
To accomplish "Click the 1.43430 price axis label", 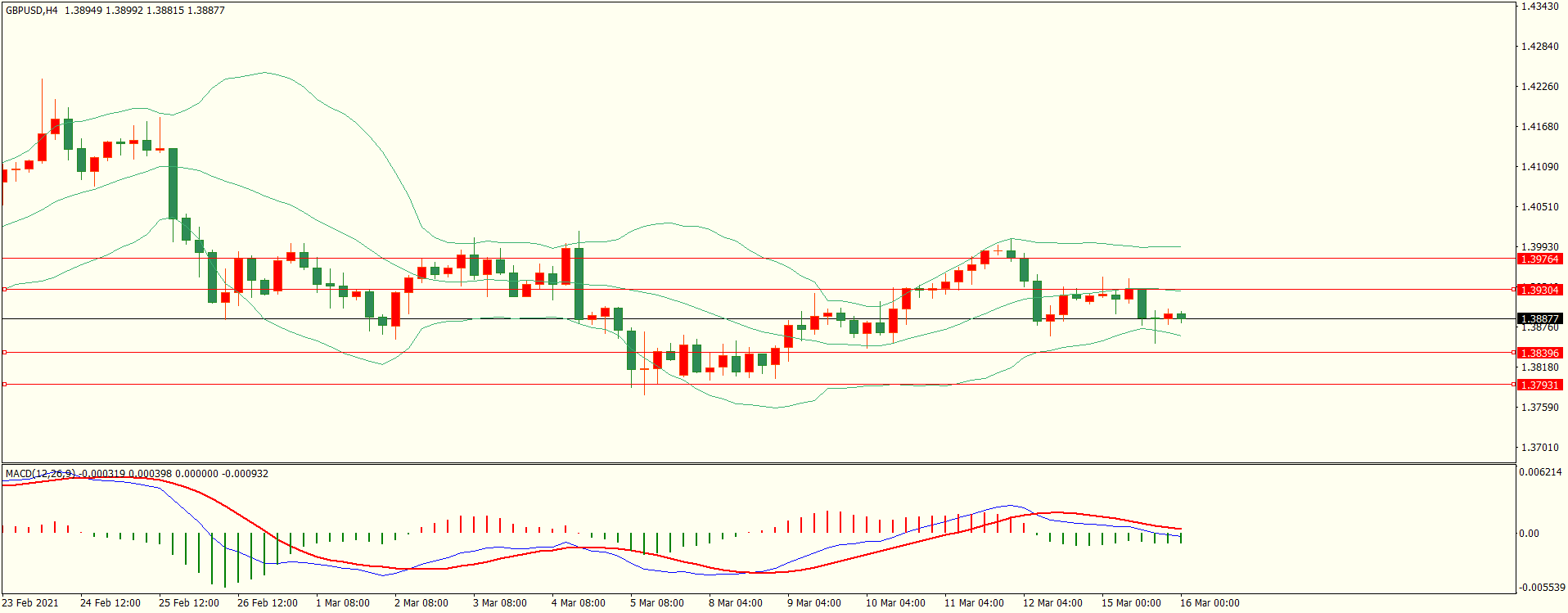I will click(x=1539, y=7).
